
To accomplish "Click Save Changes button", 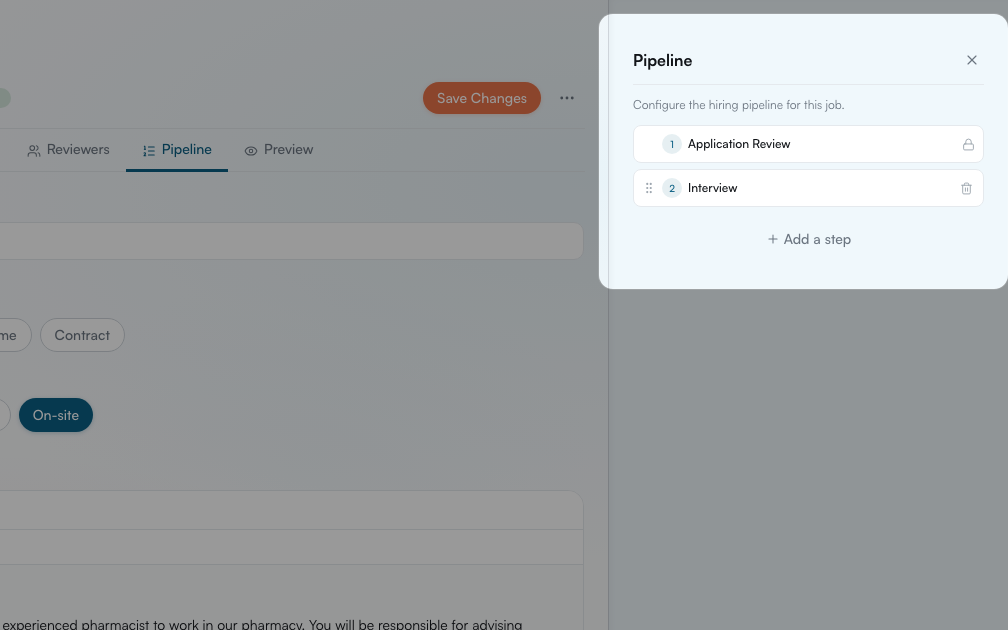I will click(x=482, y=98).
